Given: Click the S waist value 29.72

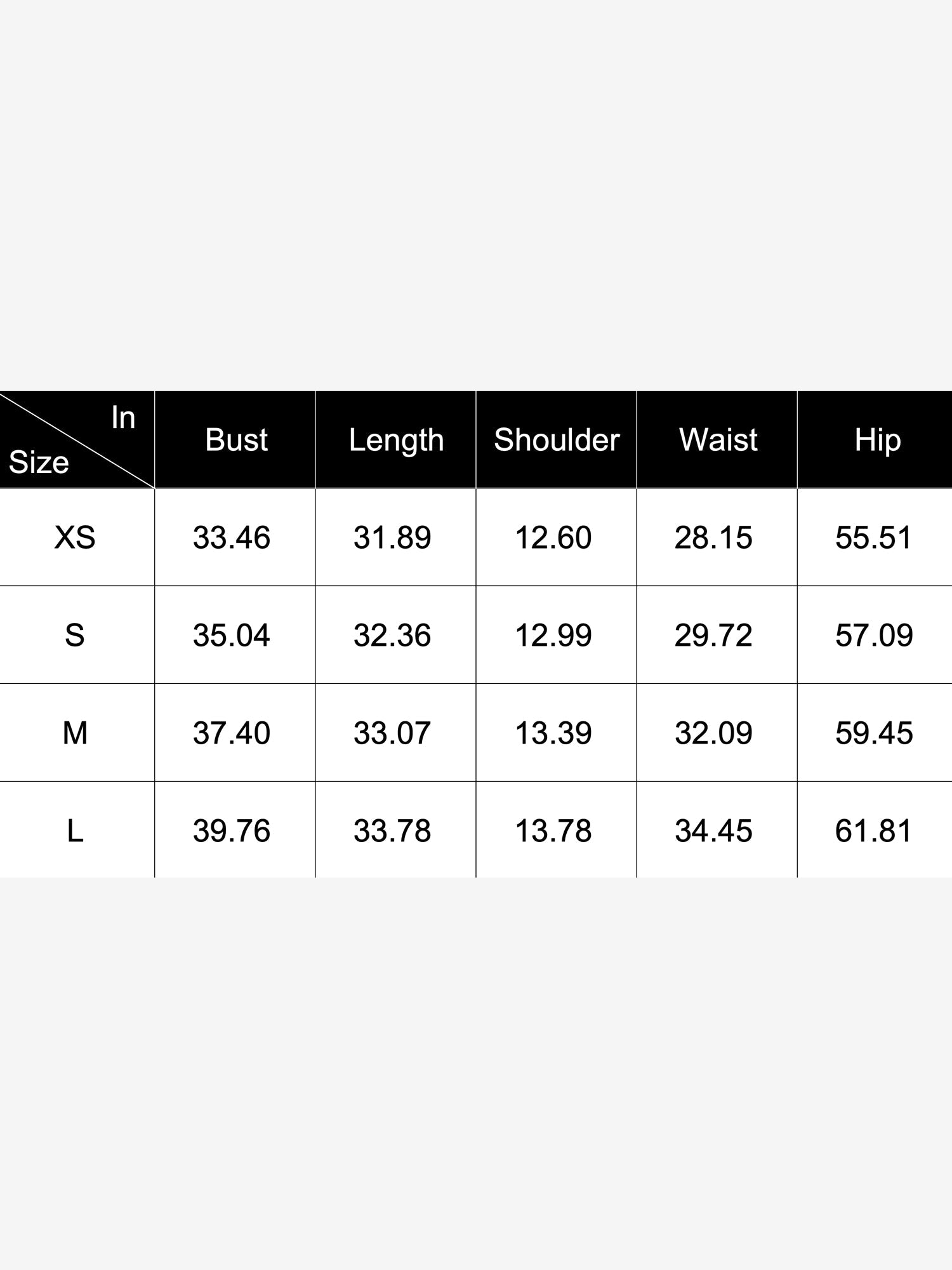Looking at the screenshot, I should (713, 635).
